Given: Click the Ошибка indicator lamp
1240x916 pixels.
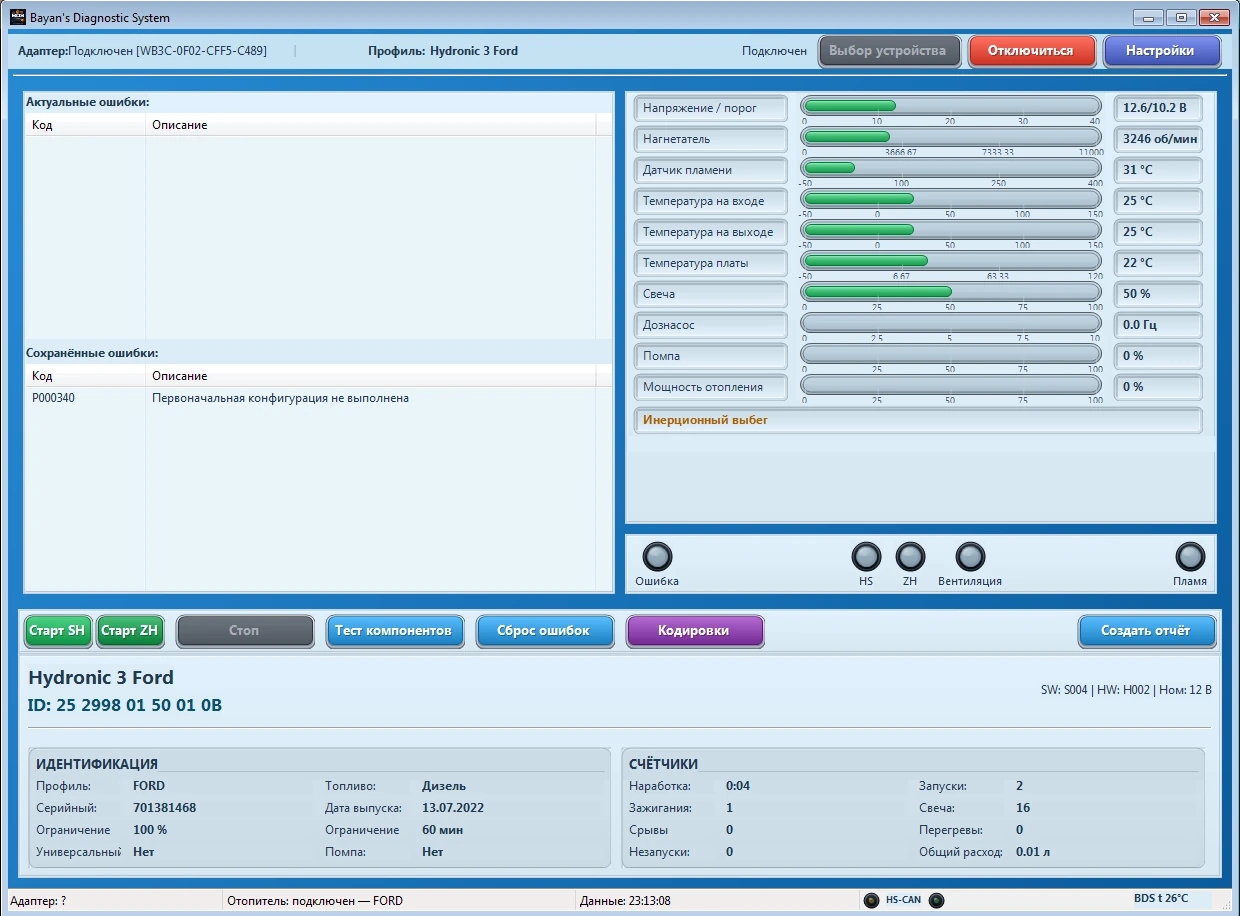Looking at the screenshot, I should pos(657,557).
